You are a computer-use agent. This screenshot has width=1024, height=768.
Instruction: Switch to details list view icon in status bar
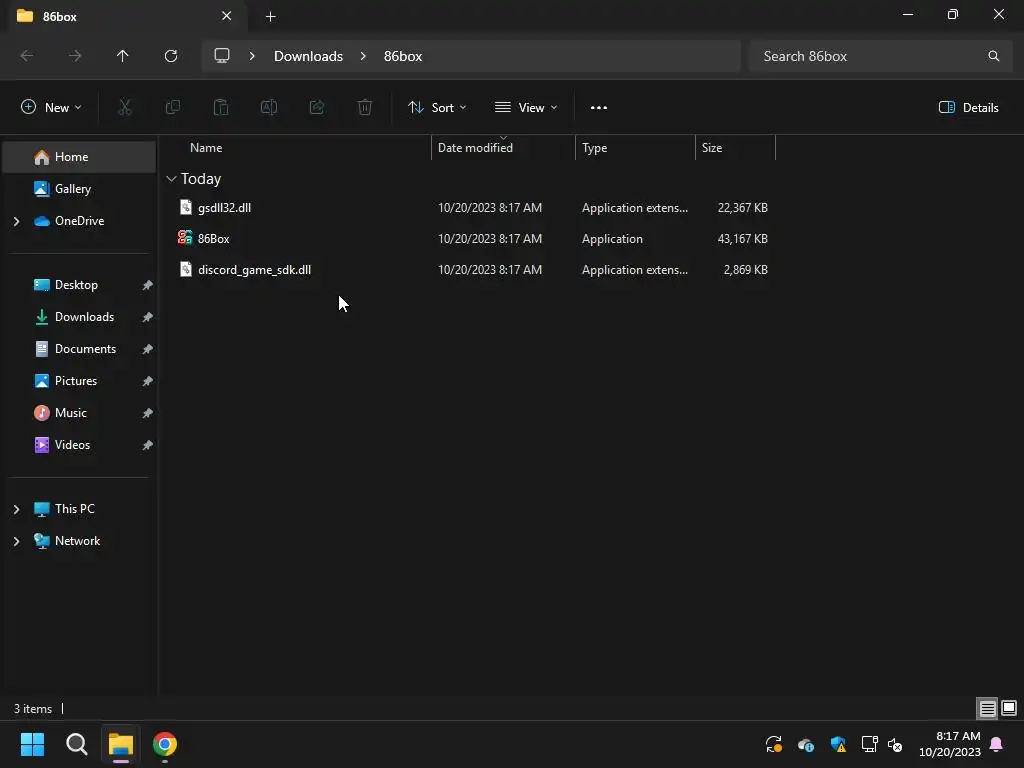tap(987, 709)
